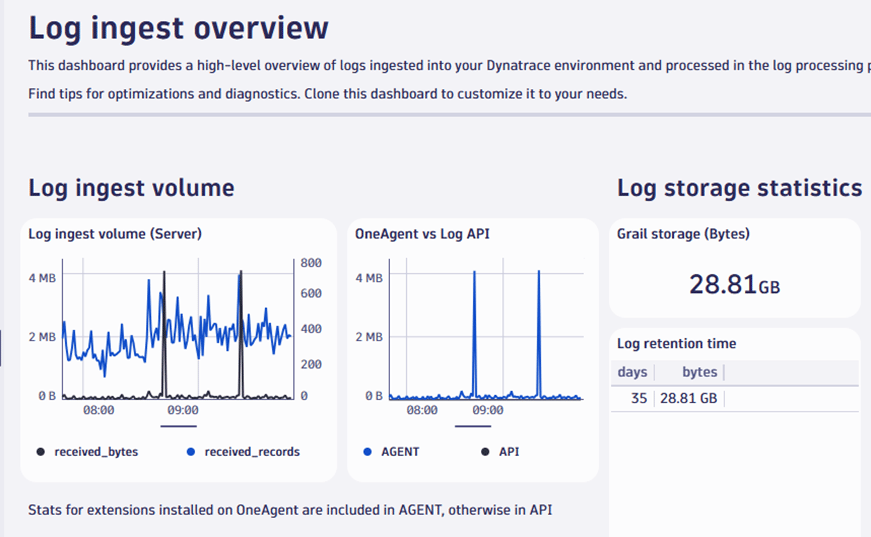Screen dimensions: 871x537
Task: Select the Grail storage (Bytes) tile header
Action: [683, 234]
